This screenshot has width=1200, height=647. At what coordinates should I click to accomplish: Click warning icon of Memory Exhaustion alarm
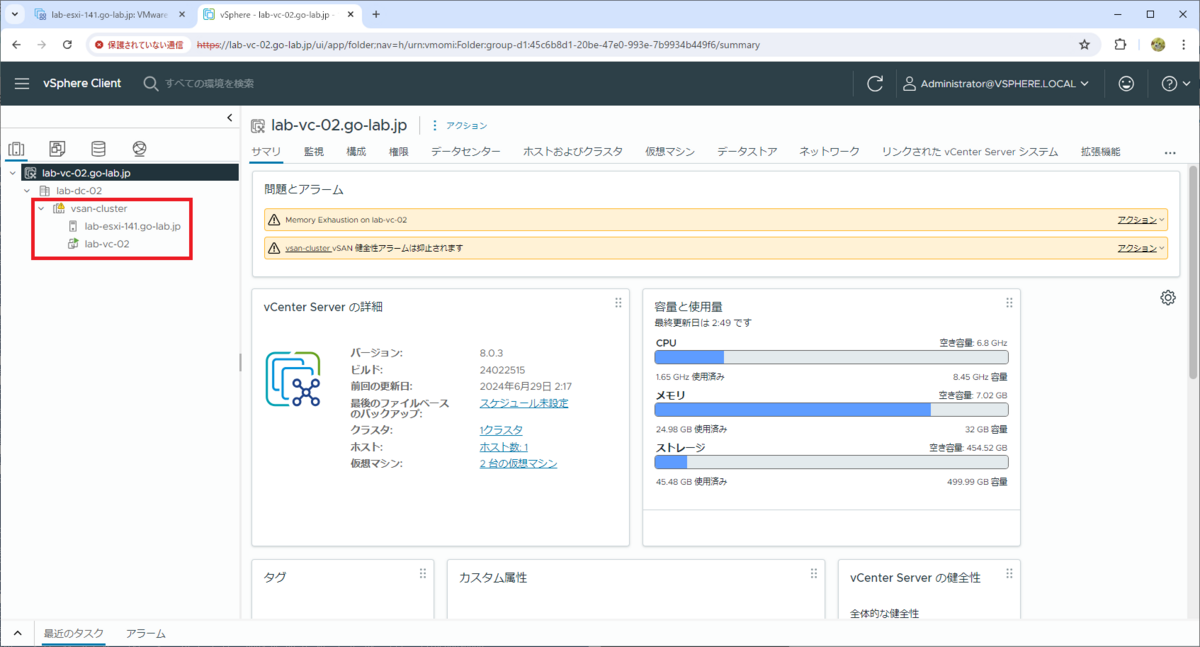pos(274,220)
